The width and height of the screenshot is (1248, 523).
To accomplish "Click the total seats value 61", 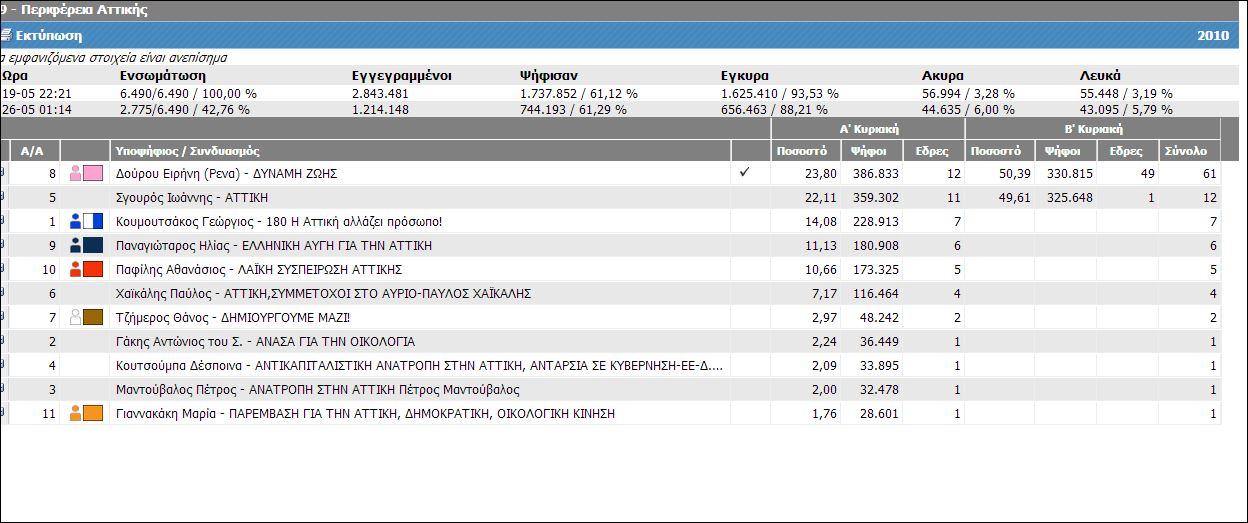I will pos(1208,173).
